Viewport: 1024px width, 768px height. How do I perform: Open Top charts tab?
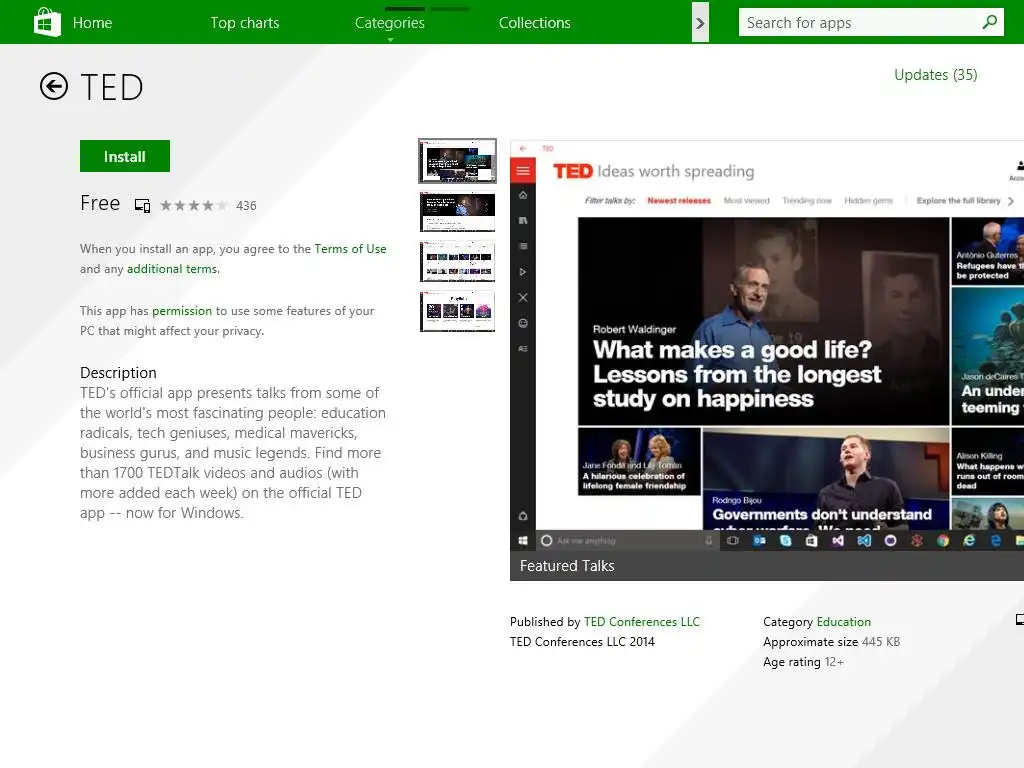(245, 23)
